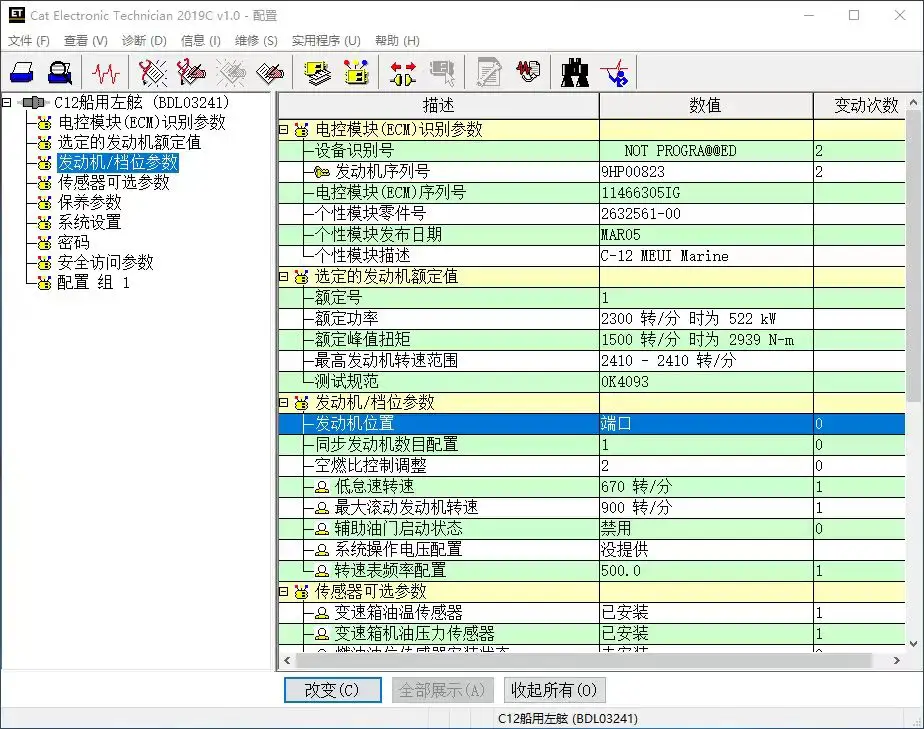Click the person icon beside 系统操作电压配置
Viewport: 924px width, 729px height.
pyautogui.click(x=322, y=550)
